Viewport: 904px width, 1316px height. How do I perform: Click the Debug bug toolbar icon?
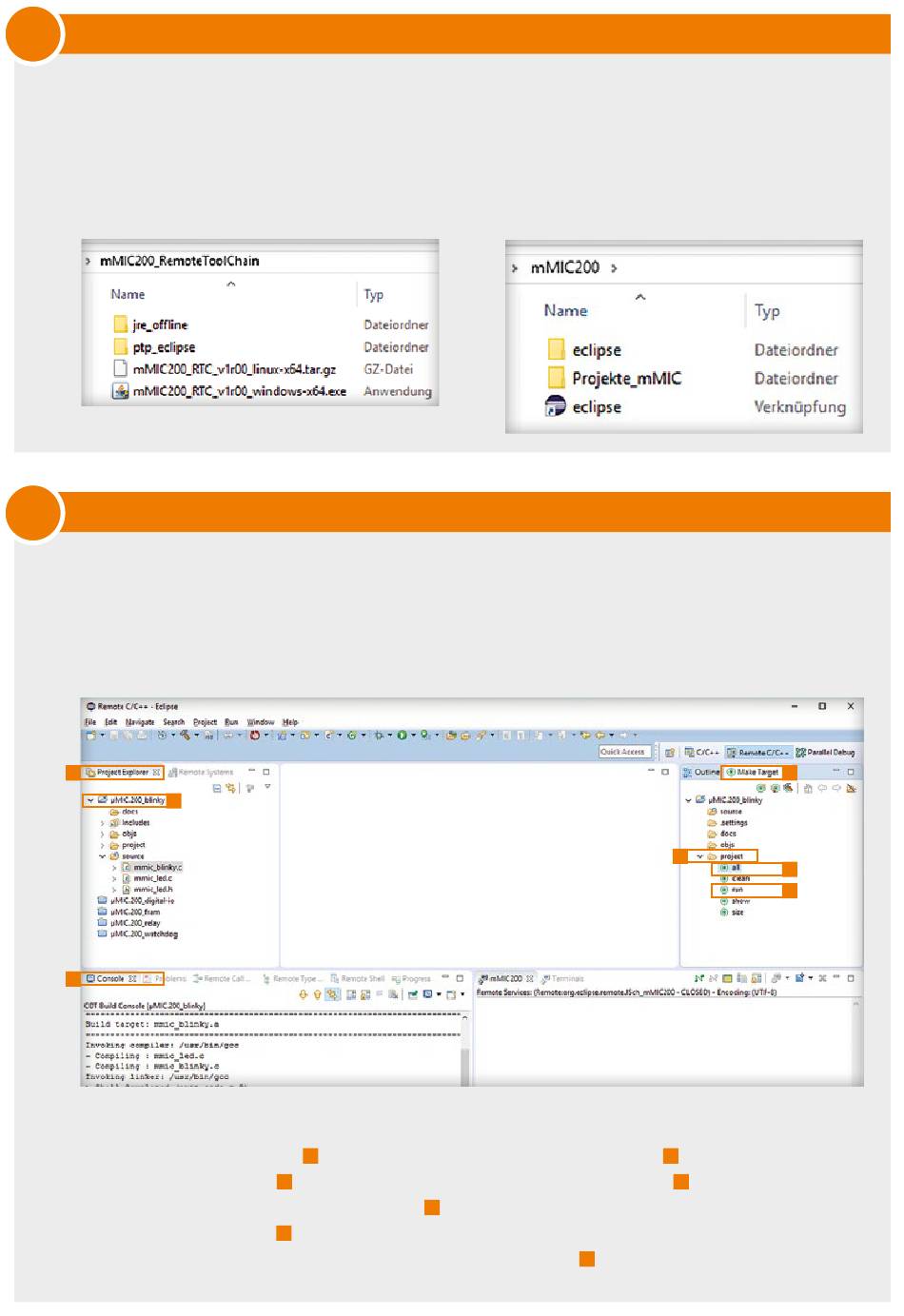[379, 736]
